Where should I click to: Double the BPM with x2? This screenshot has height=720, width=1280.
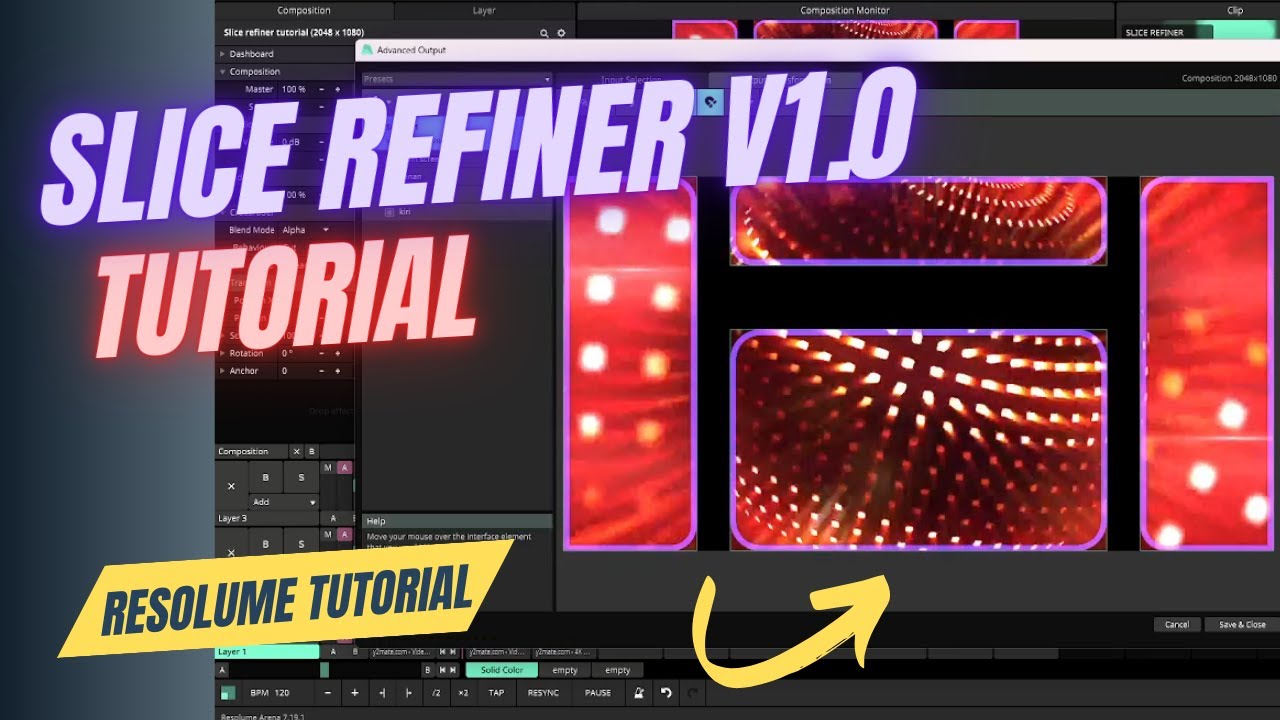coord(463,692)
